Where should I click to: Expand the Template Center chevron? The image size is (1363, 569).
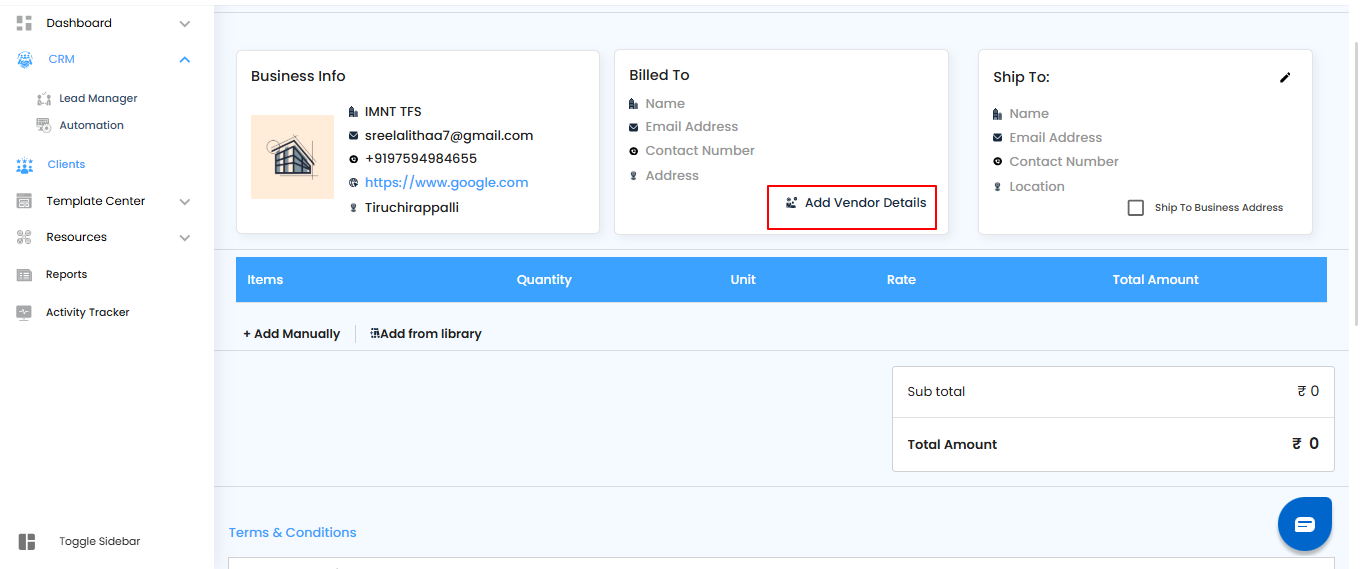(184, 202)
